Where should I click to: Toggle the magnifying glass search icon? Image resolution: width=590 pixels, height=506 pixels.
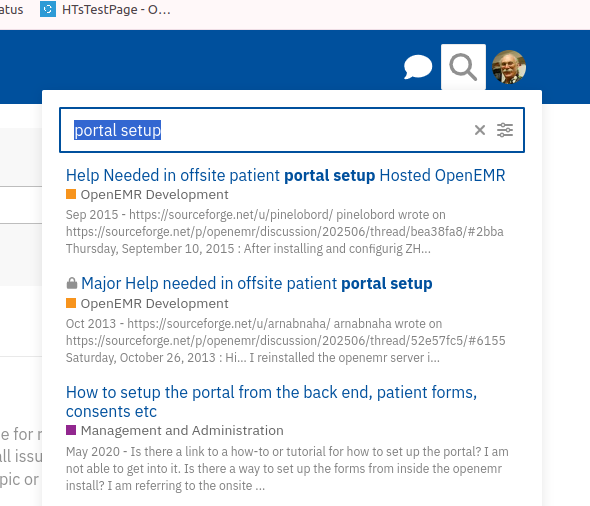coord(463,67)
